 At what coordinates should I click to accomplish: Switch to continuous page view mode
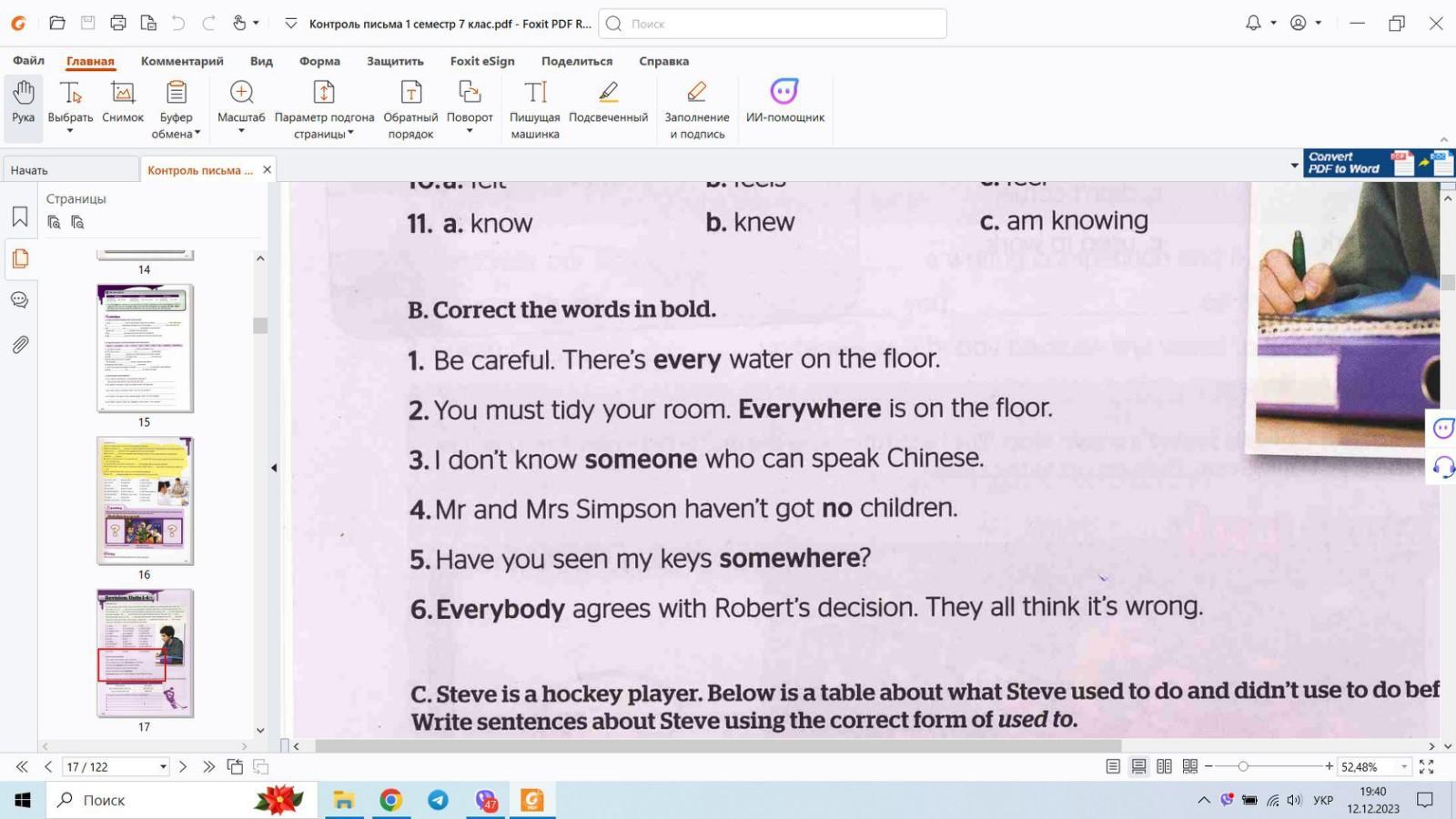point(1138,767)
